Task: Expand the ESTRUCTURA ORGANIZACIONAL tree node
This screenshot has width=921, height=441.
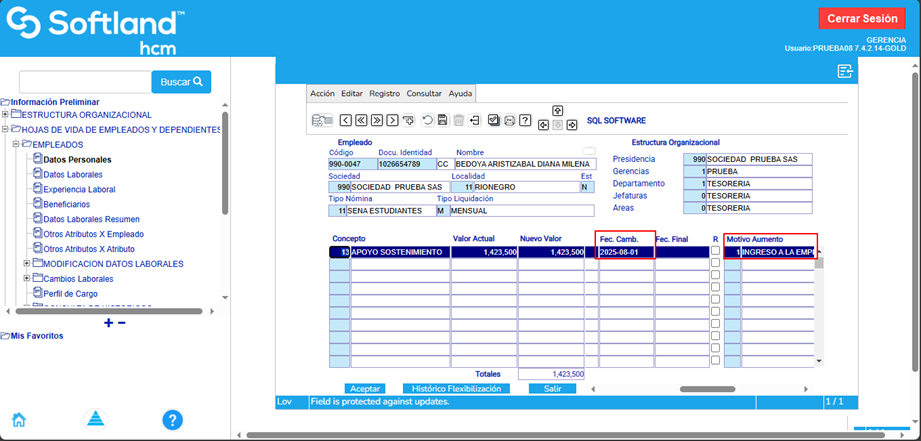Action: point(5,115)
